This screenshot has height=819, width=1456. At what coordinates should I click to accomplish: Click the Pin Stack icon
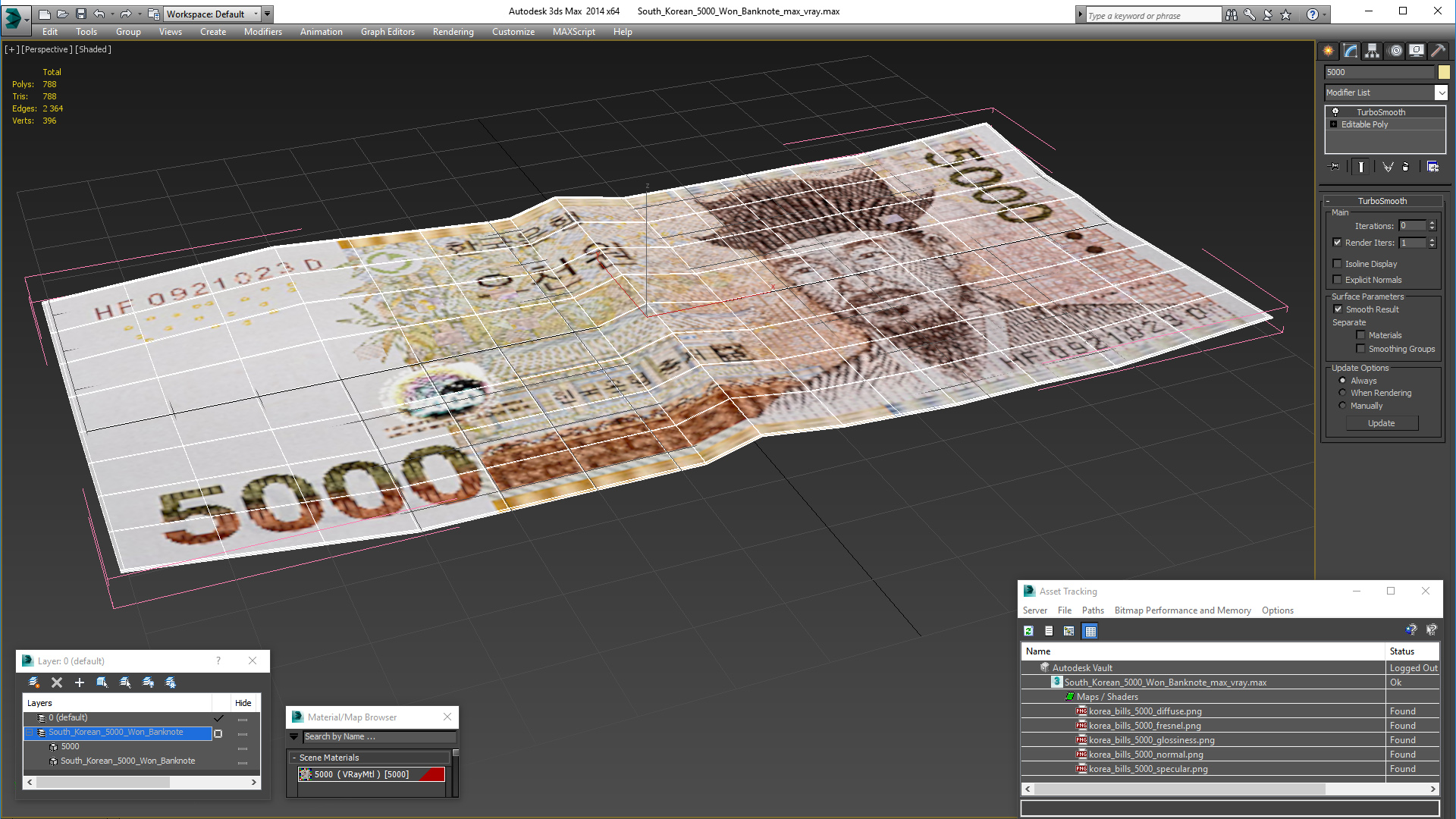(1335, 167)
